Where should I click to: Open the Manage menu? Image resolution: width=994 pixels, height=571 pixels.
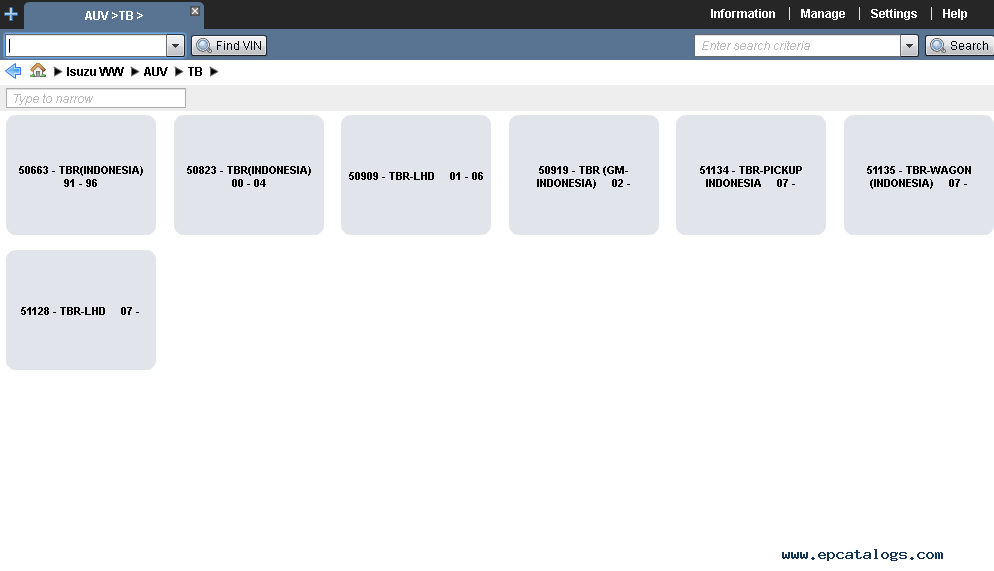[822, 14]
